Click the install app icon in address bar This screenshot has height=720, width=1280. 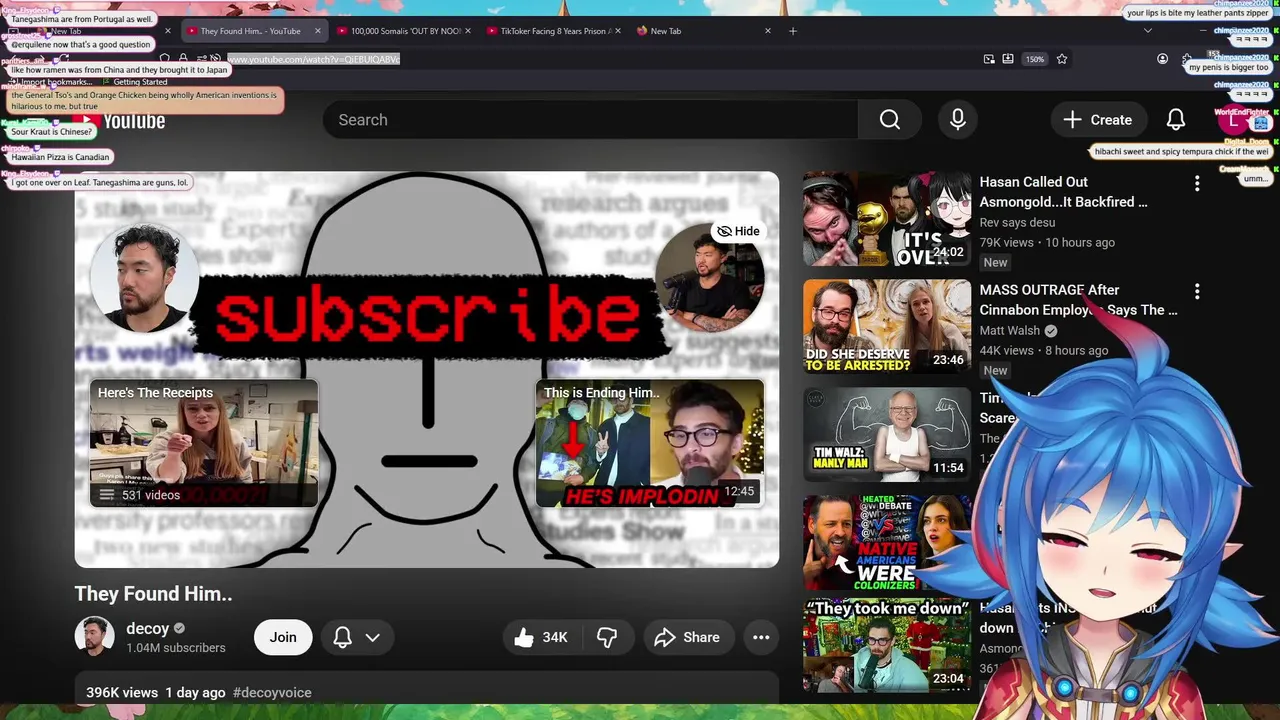click(x=1008, y=59)
